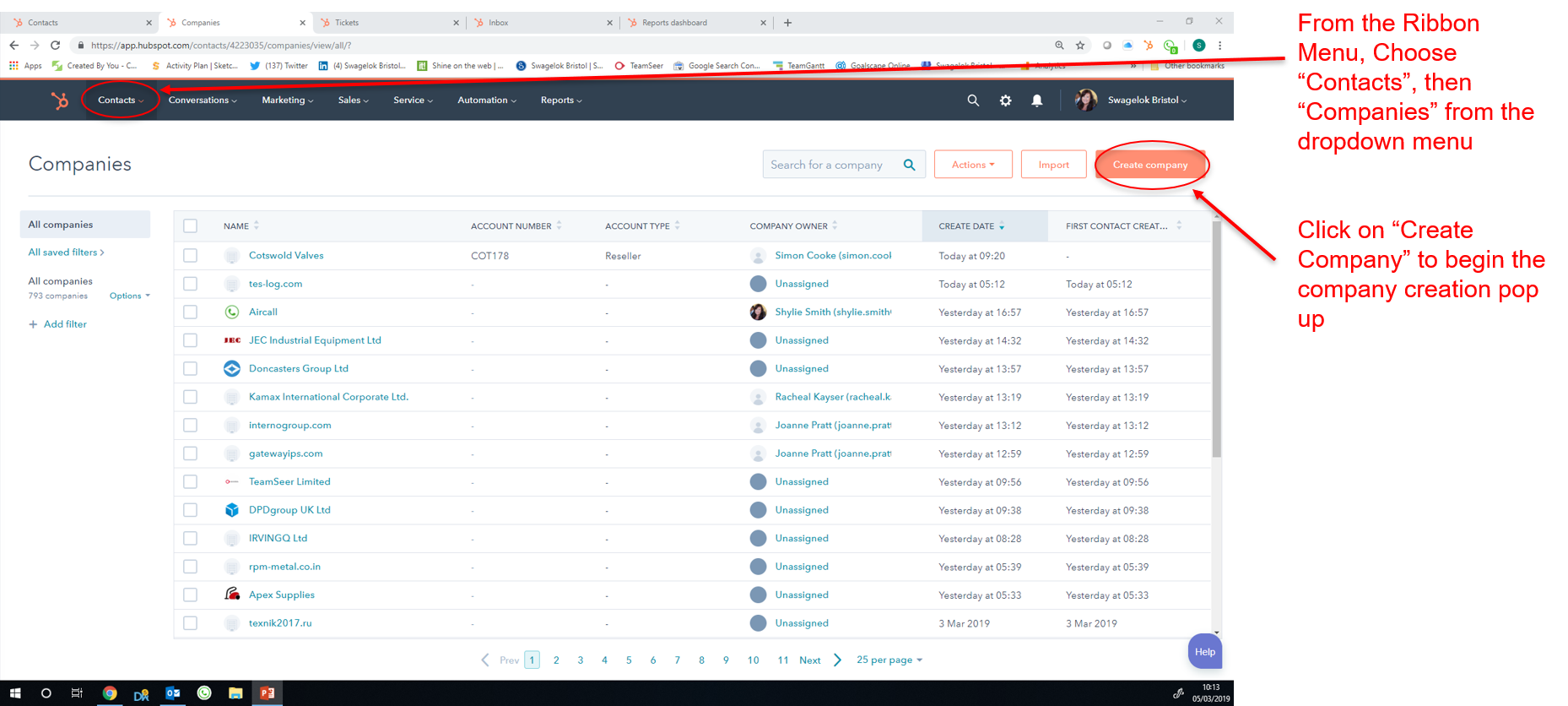Click the browser address bar URL

click(221, 46)
